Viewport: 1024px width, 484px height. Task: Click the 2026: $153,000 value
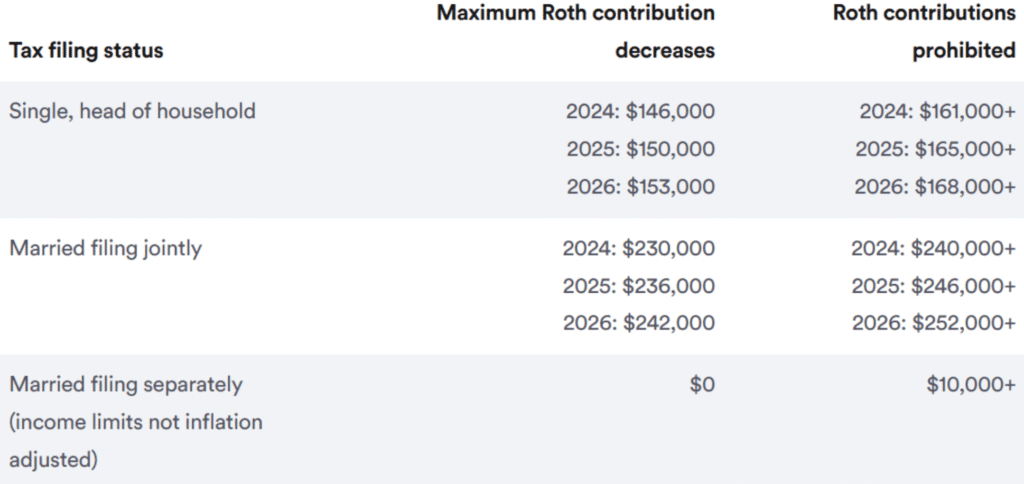tap(640, 186)
